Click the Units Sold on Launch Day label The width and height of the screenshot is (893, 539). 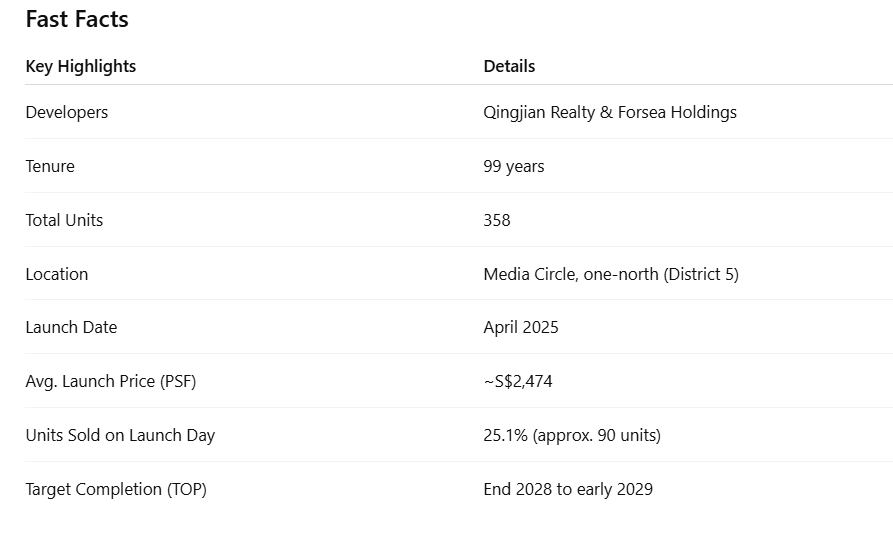(x=120, y=435)
